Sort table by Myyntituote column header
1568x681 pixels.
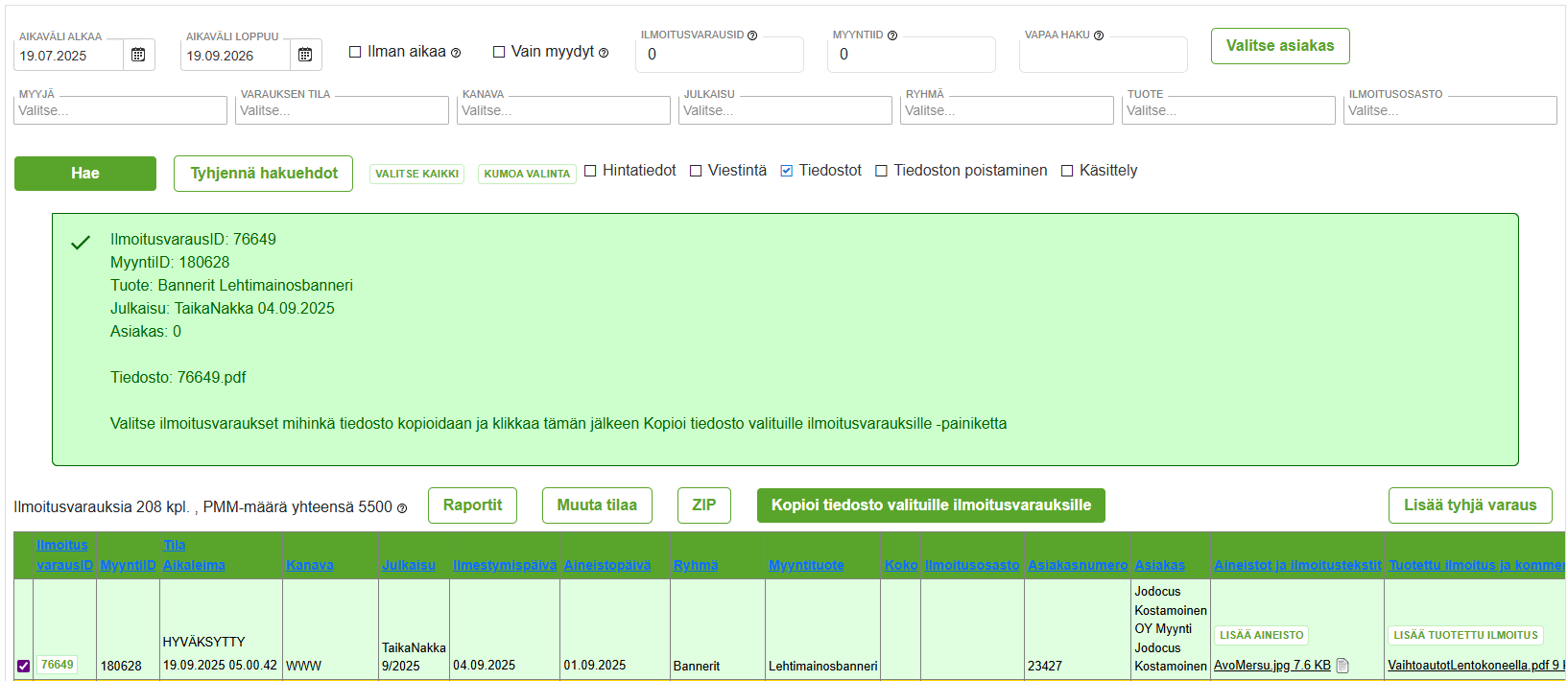pos(806,565)
